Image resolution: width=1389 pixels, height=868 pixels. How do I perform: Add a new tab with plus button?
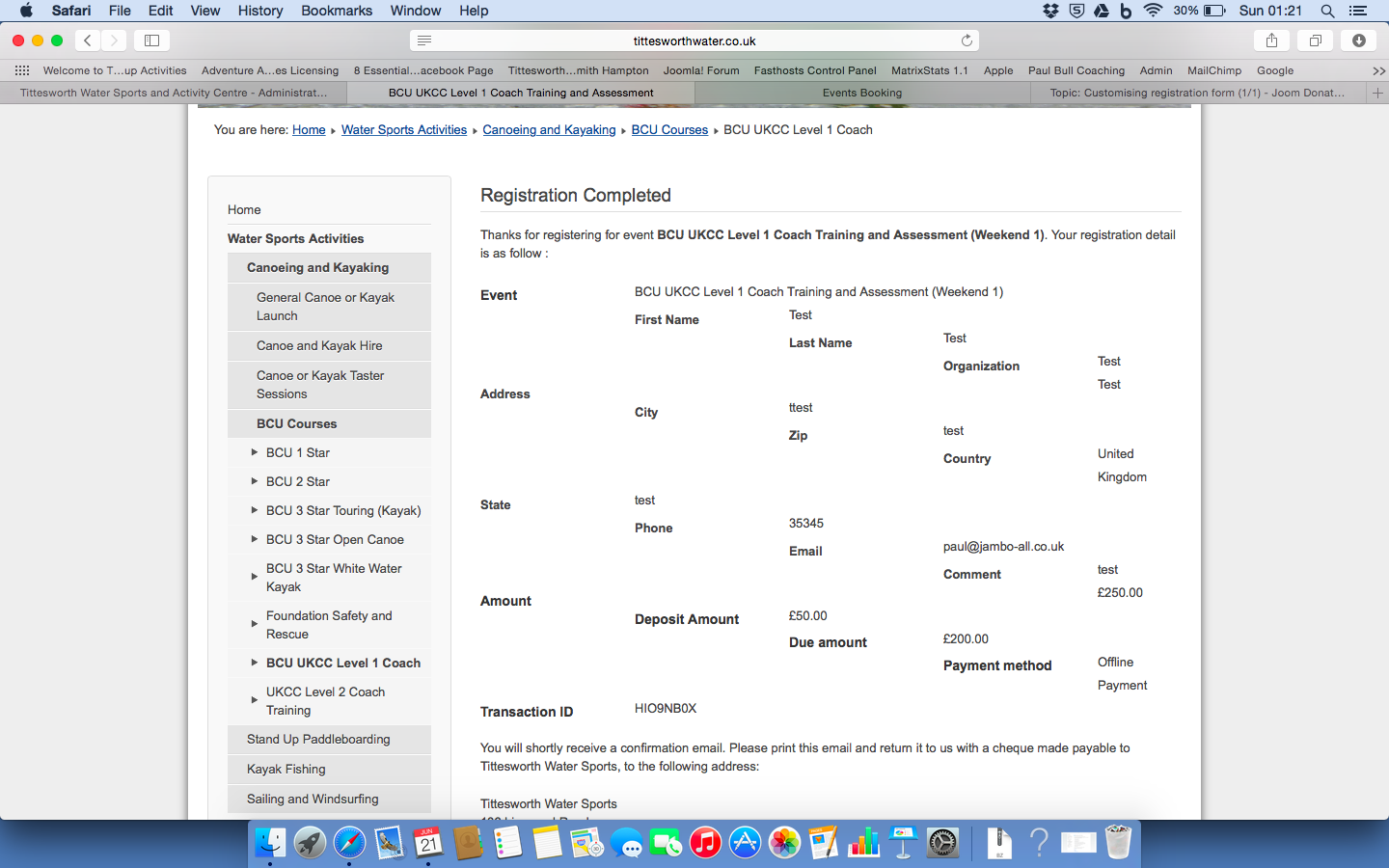tap(1377, 94)
